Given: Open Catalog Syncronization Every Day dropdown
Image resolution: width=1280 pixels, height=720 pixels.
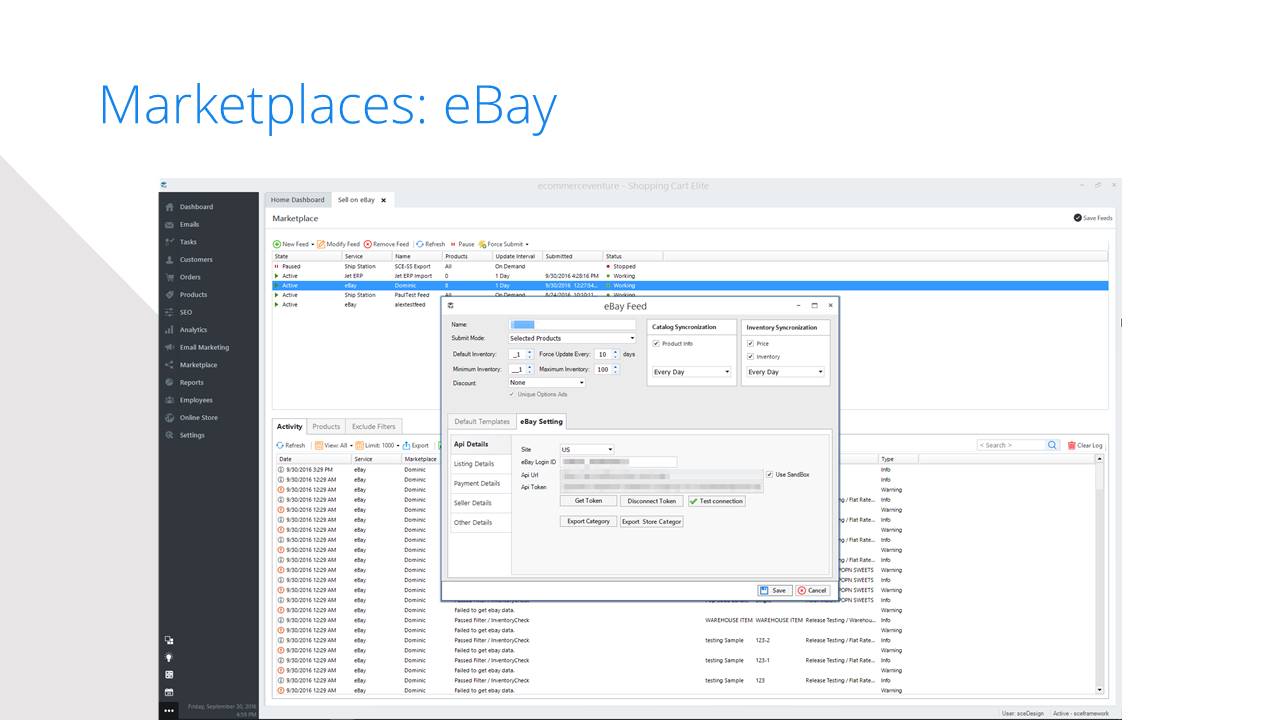Looking at the screenshot, I should point(691,372).
